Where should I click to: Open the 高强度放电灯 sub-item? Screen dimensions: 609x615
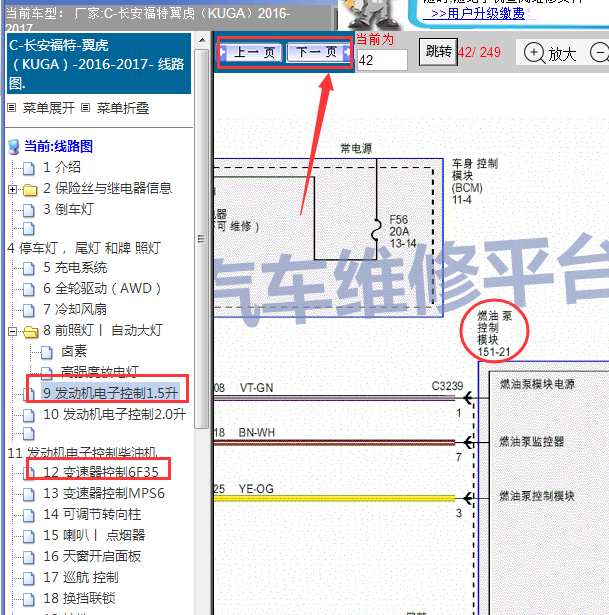[100, 371]
